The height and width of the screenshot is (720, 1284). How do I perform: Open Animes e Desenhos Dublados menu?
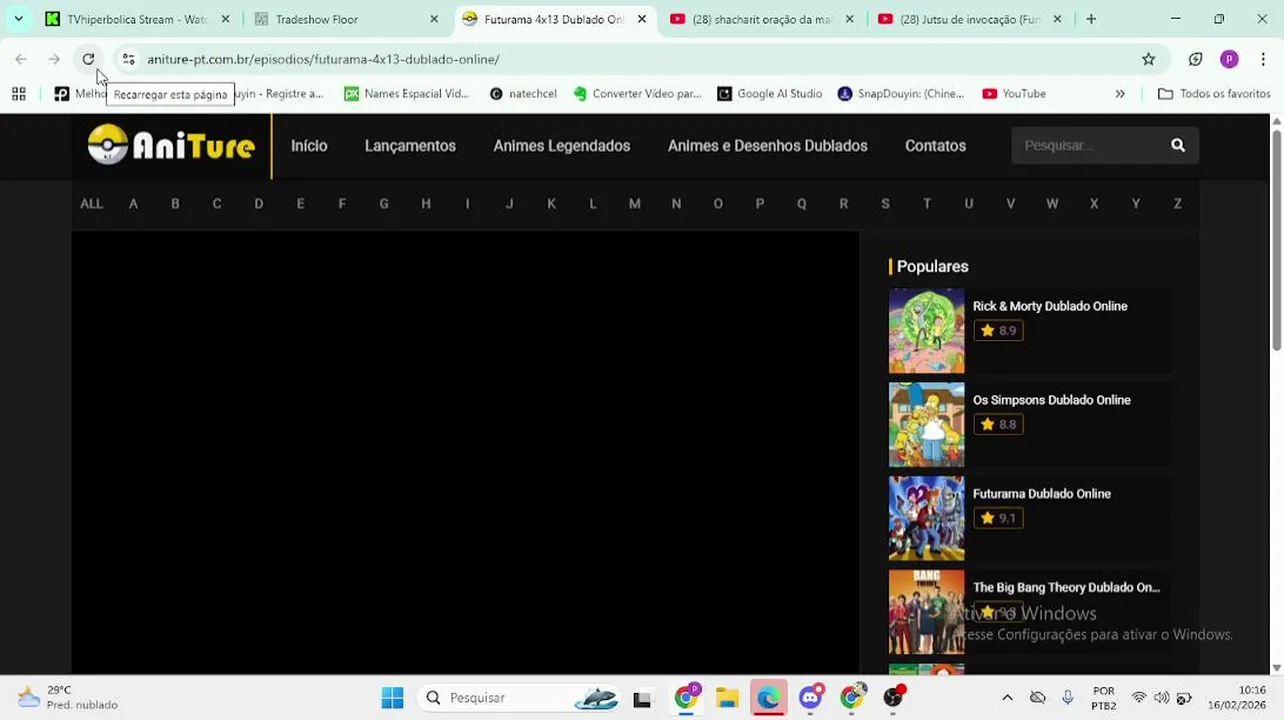(x=767, y=146)
